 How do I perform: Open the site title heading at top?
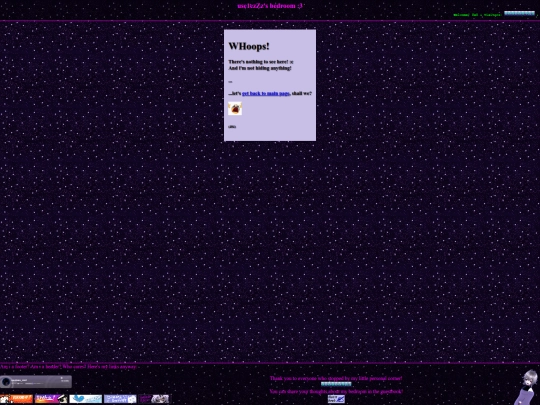point(270,6)
